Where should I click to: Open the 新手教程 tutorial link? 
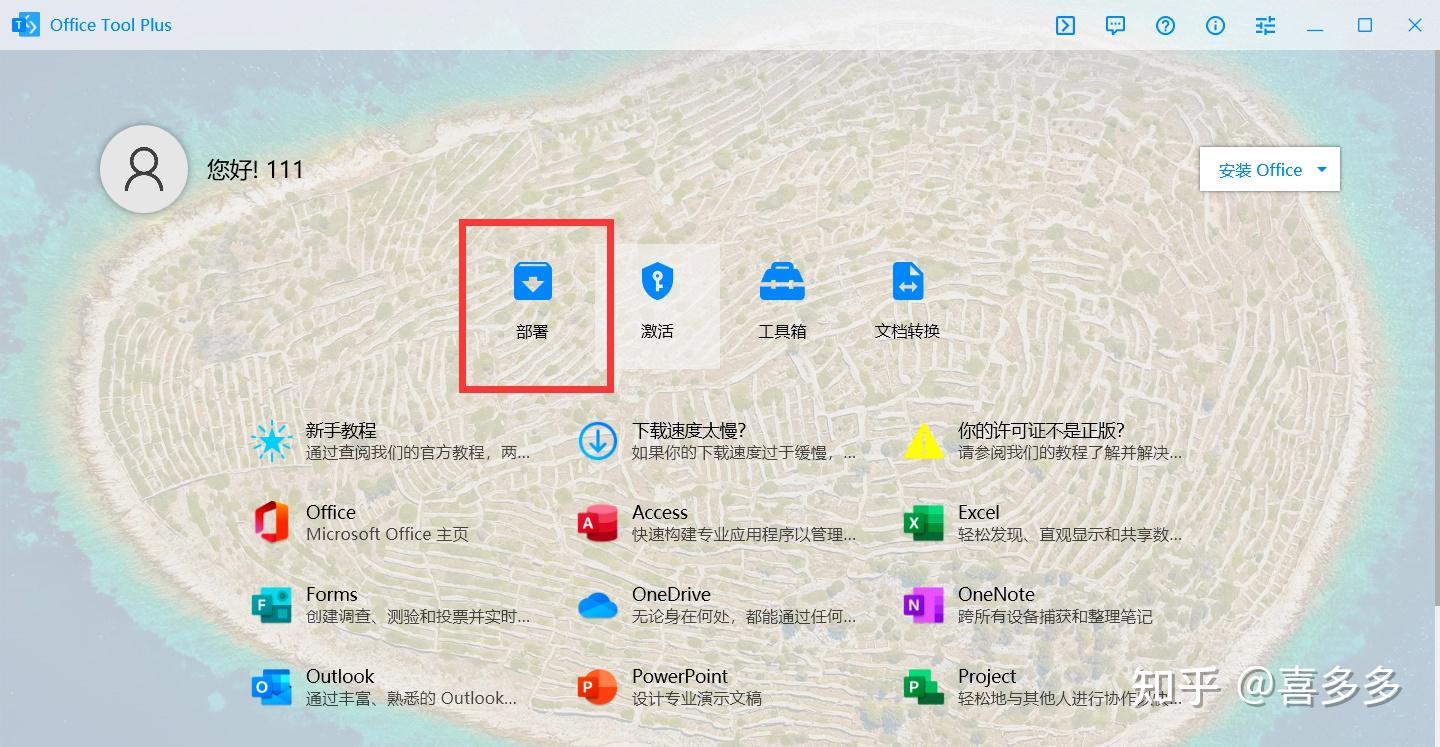[x=341, y=431]
